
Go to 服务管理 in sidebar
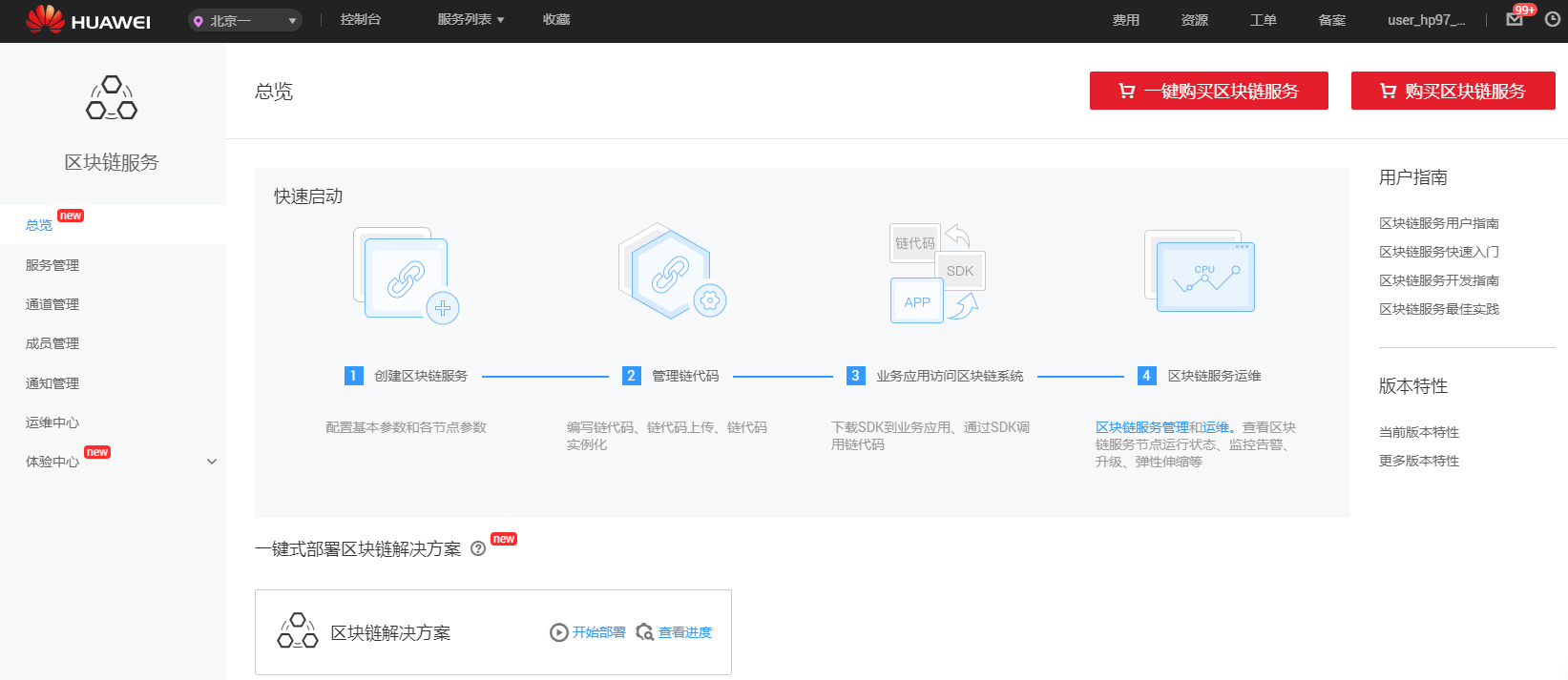click(x=52, y=265)
